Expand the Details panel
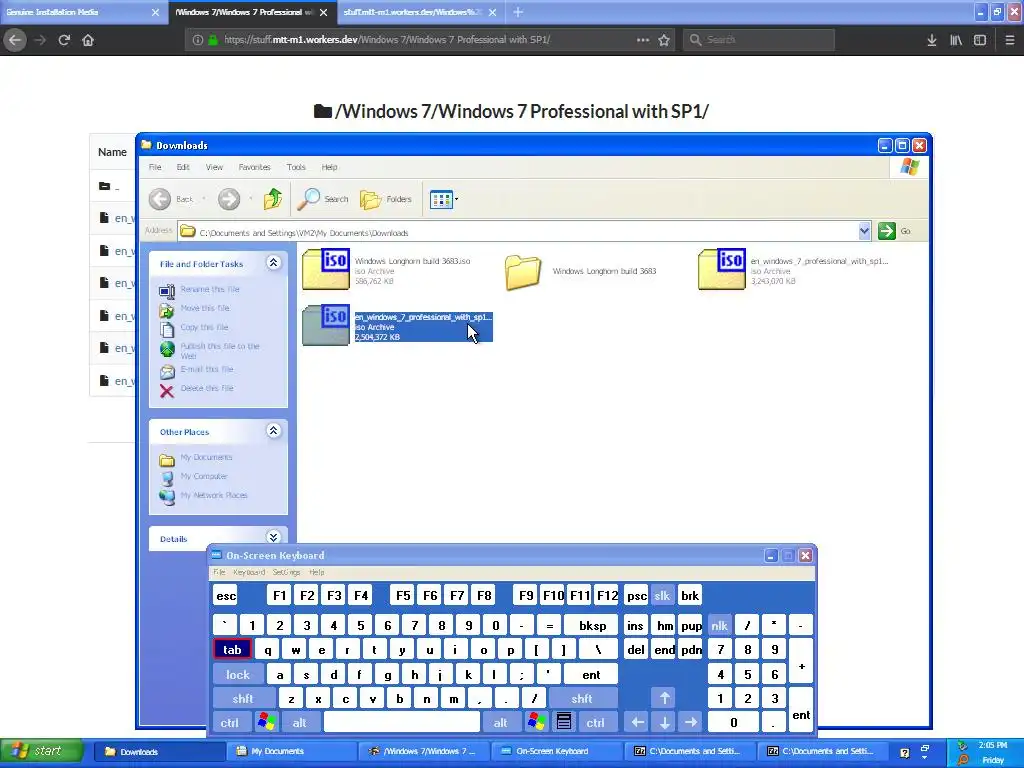1024x768 pixels. pyautogui.click(x=273, y=537)
